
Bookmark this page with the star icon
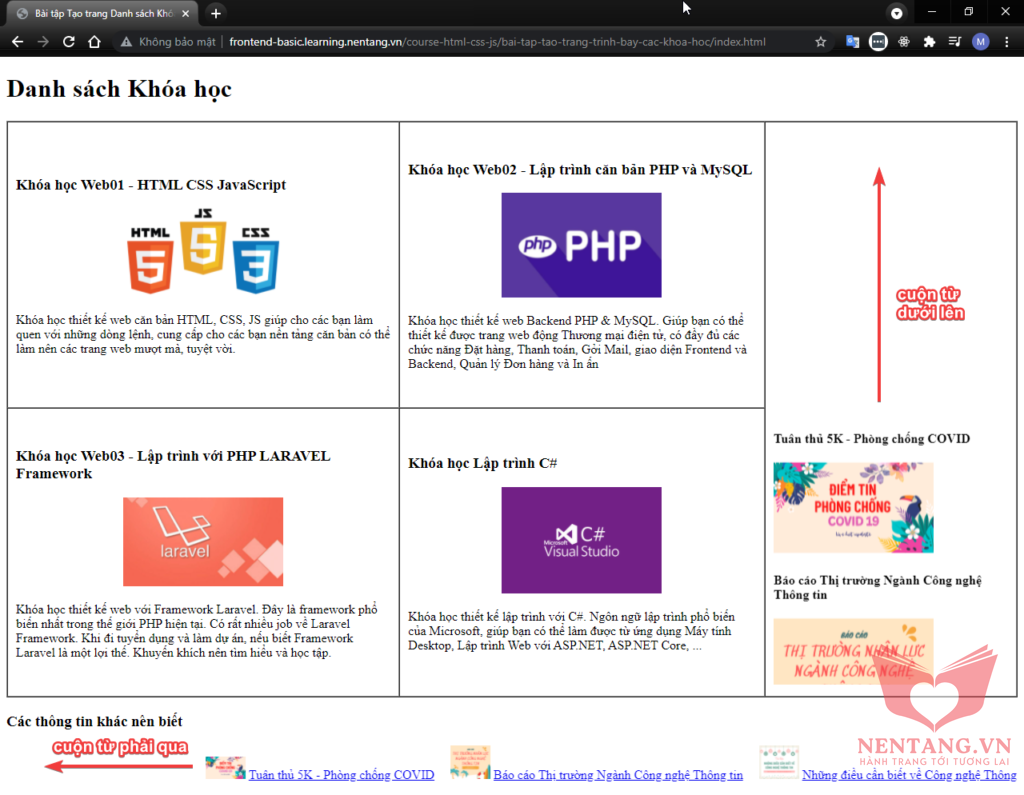pos(821,42)
